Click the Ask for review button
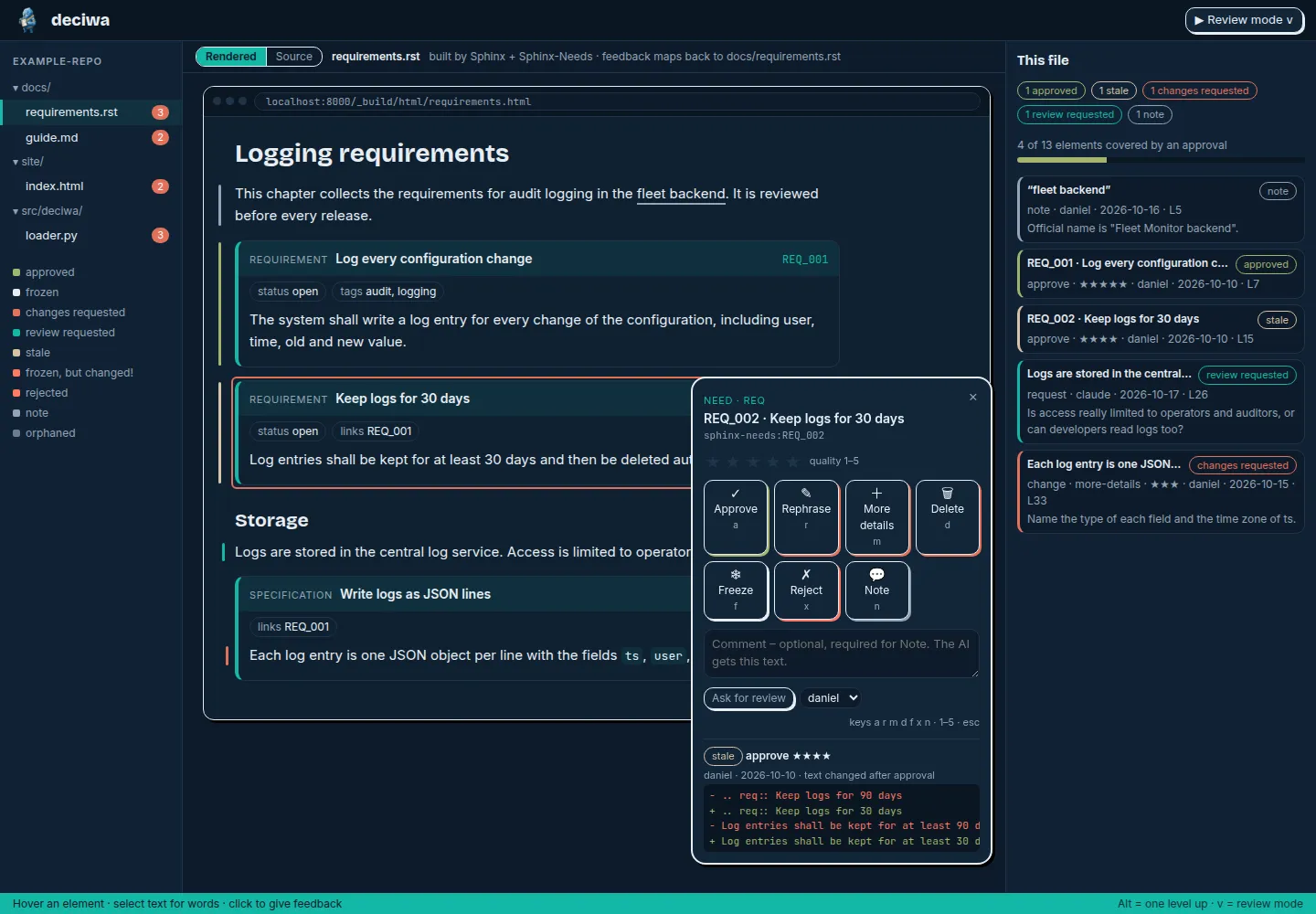The width and height of the screenshot is (1316, 914). (748, 698)
